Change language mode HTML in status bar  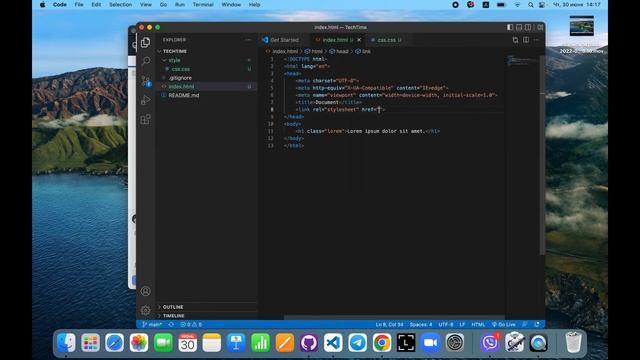[478, 324]
